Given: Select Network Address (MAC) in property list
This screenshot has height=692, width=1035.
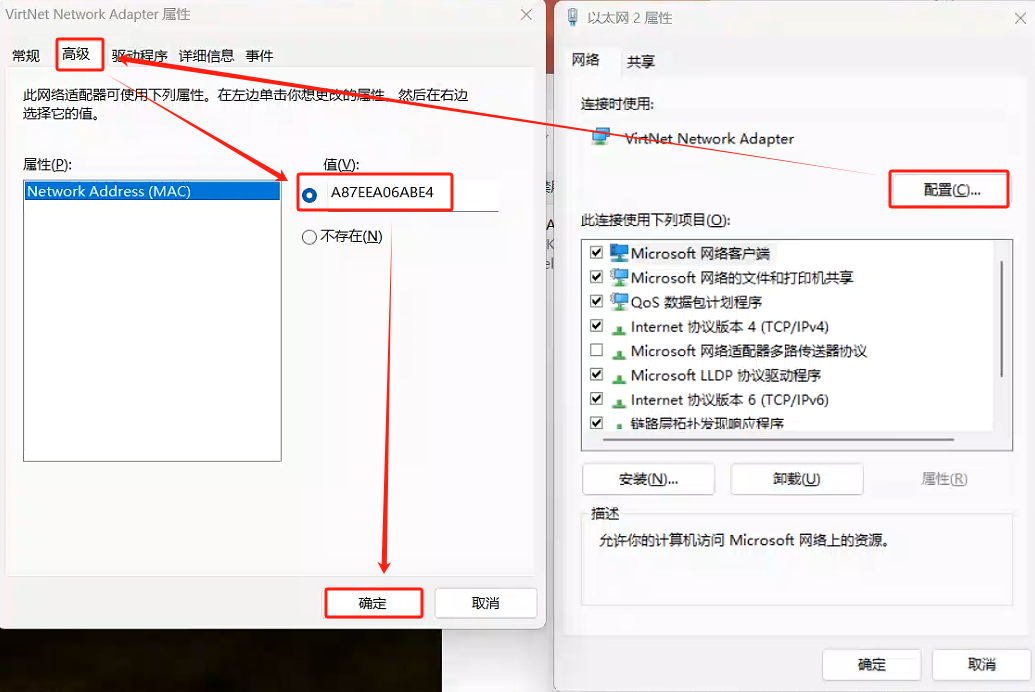Looking at the screenshot, I should 151,191.
